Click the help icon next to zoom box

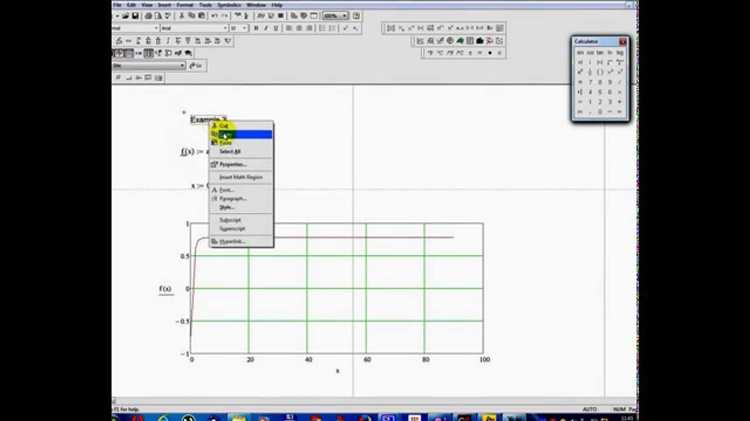356,16
